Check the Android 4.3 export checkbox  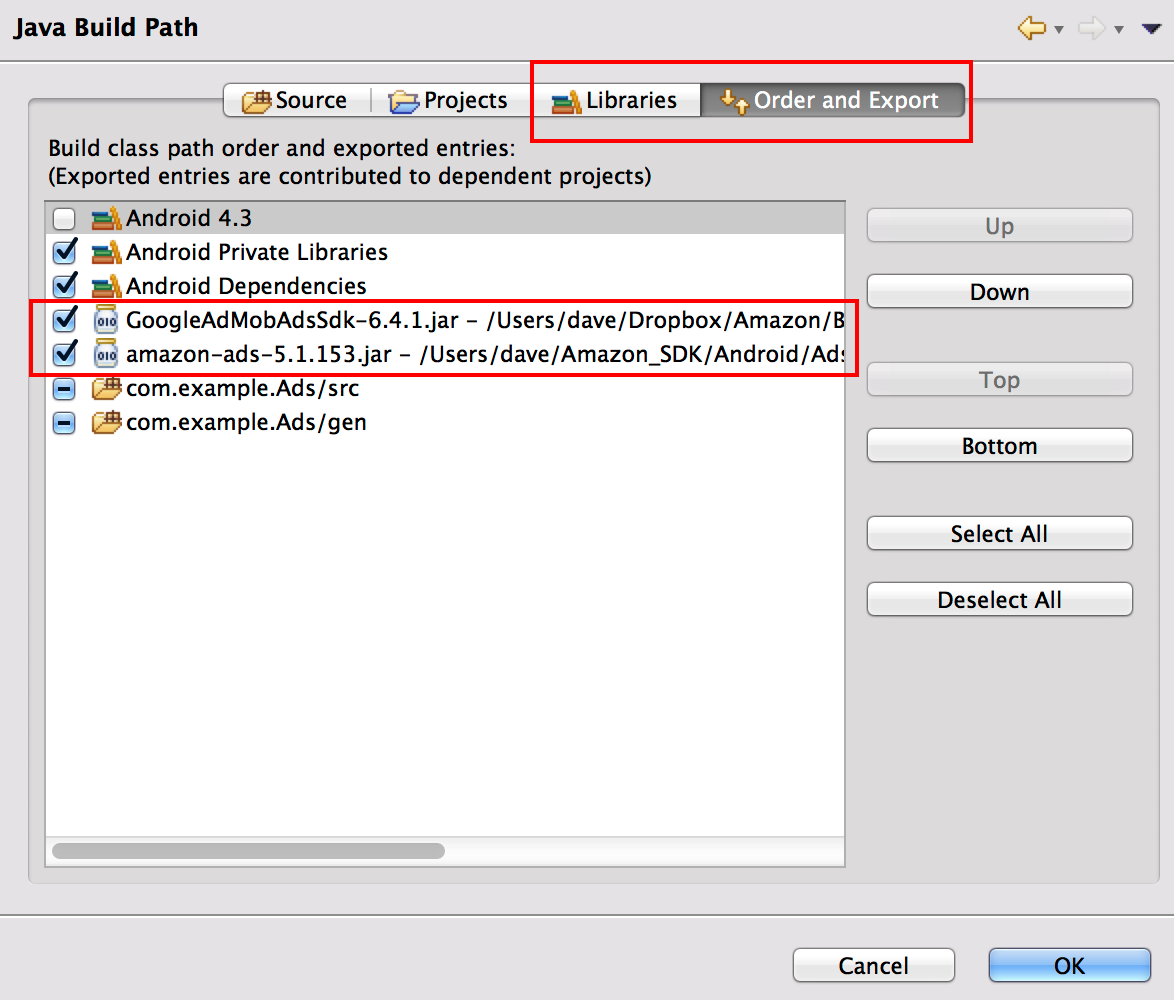[64, 219]
